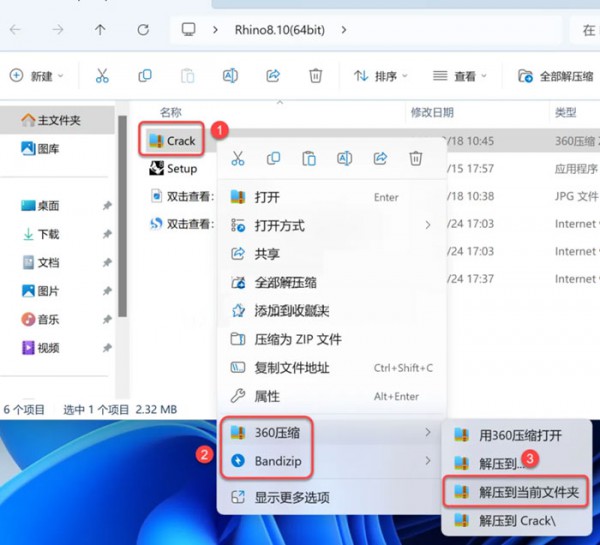Expand 打开方式 submenu
The height and width of the screenshot is (545, 600).
point(331,225)
